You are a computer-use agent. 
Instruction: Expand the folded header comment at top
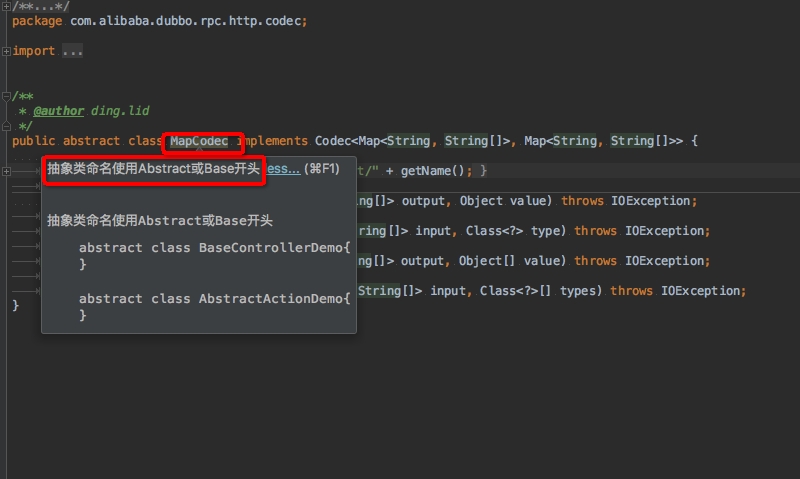6,6
